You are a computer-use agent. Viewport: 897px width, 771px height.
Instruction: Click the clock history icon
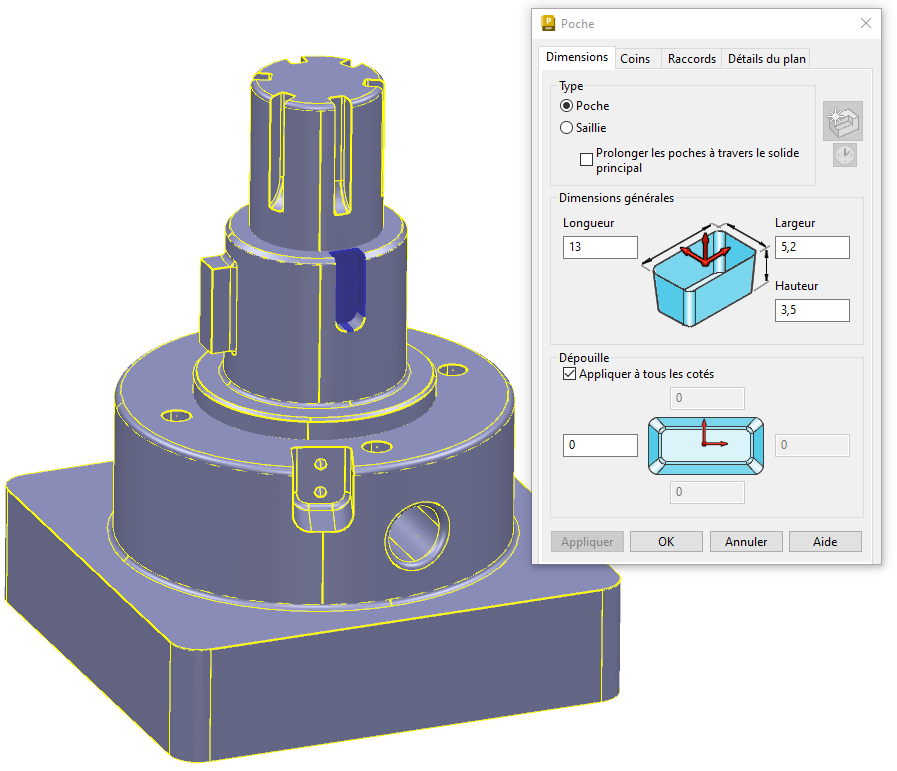844,155
